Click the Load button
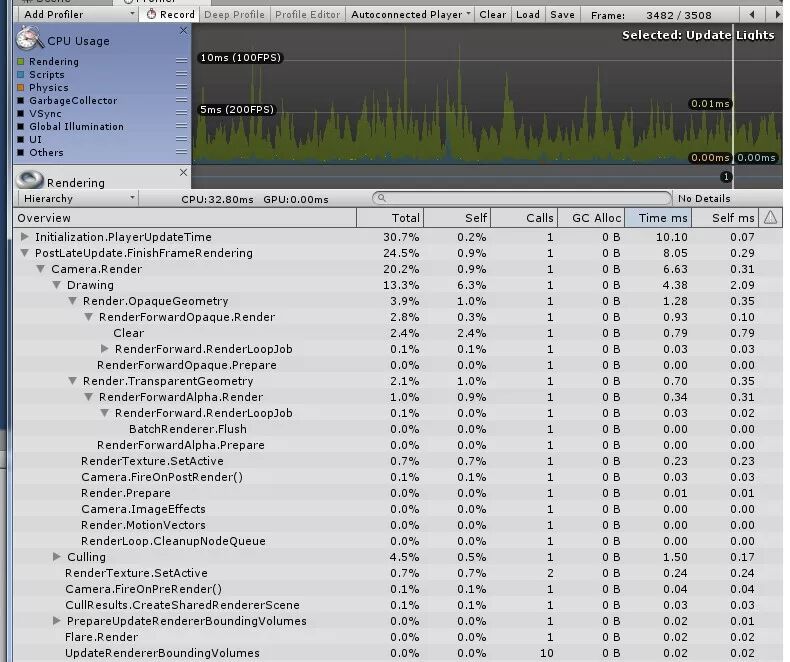Viewport: 790px width, 662px height. [528, 15]
